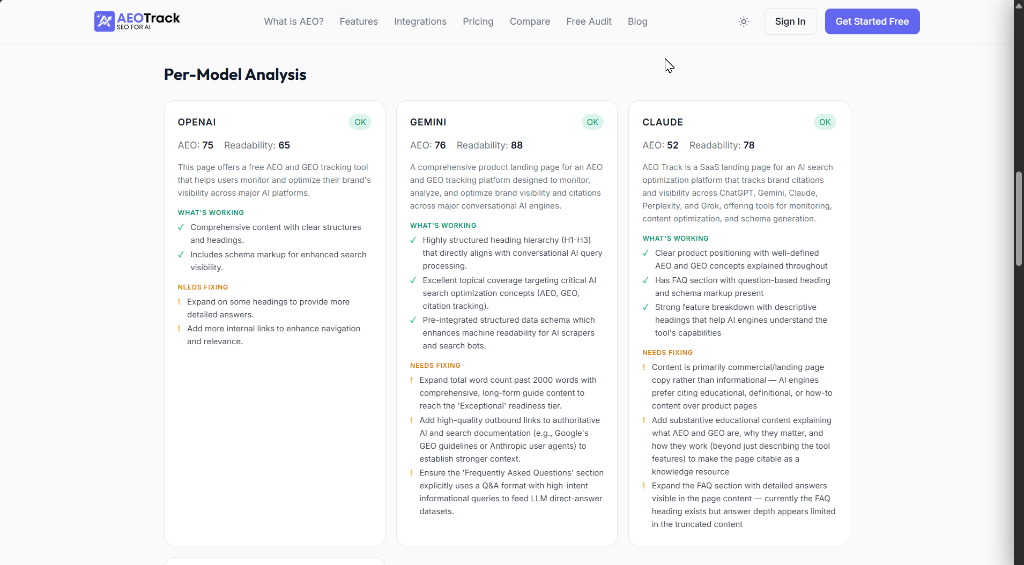Click the OK status badge on the Claude card

[x=825, y=122]
